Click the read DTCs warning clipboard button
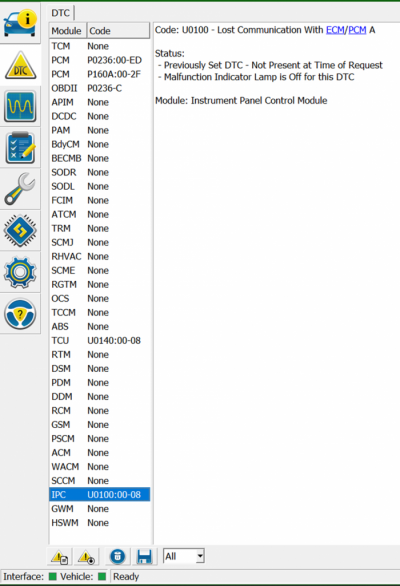400x586 pixels. [59, 557]
